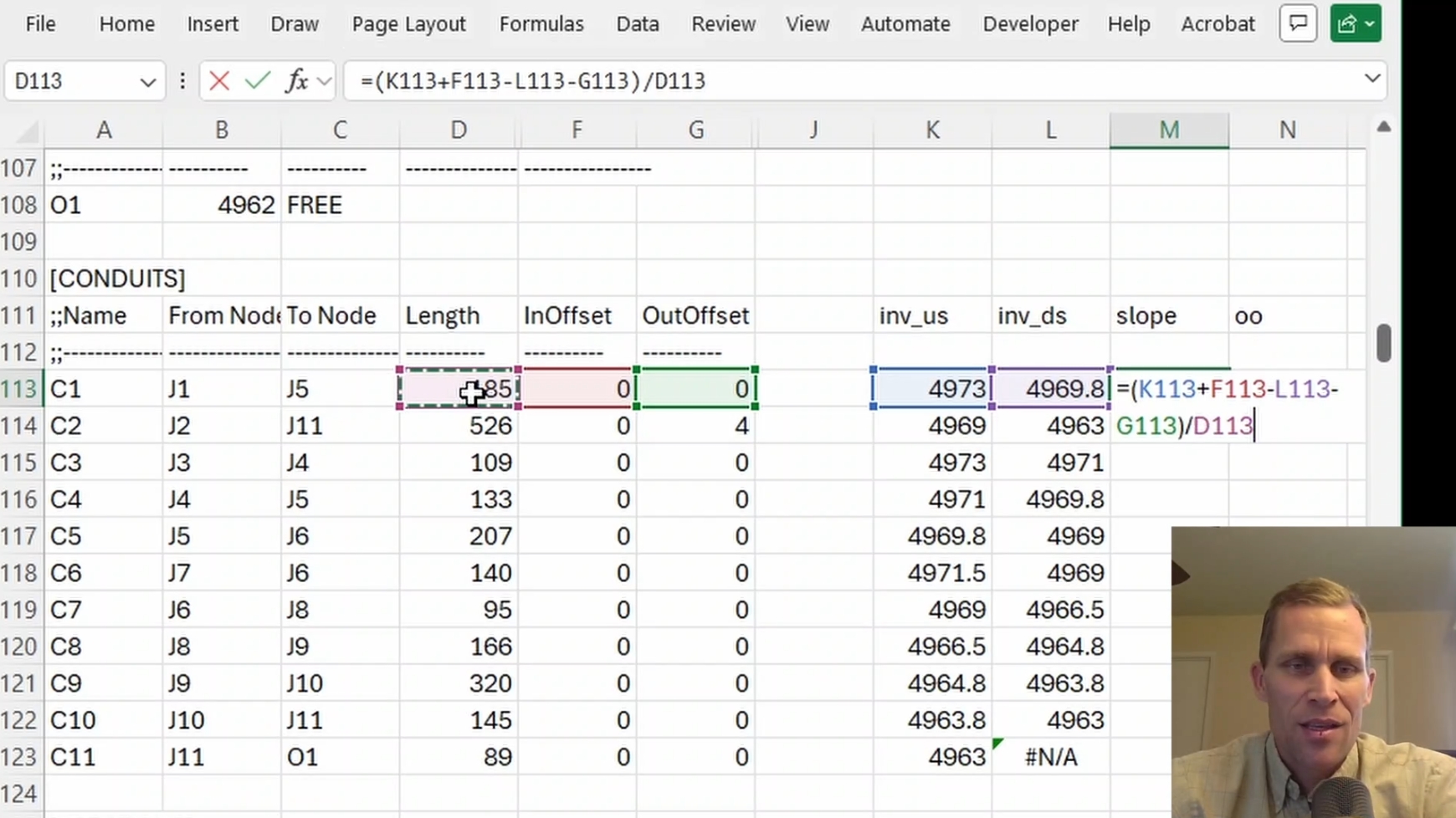This screenshot has width=1456, height=818.
Task: Click To Node J10 in C9 row
Action: click(x=341, y=683)
